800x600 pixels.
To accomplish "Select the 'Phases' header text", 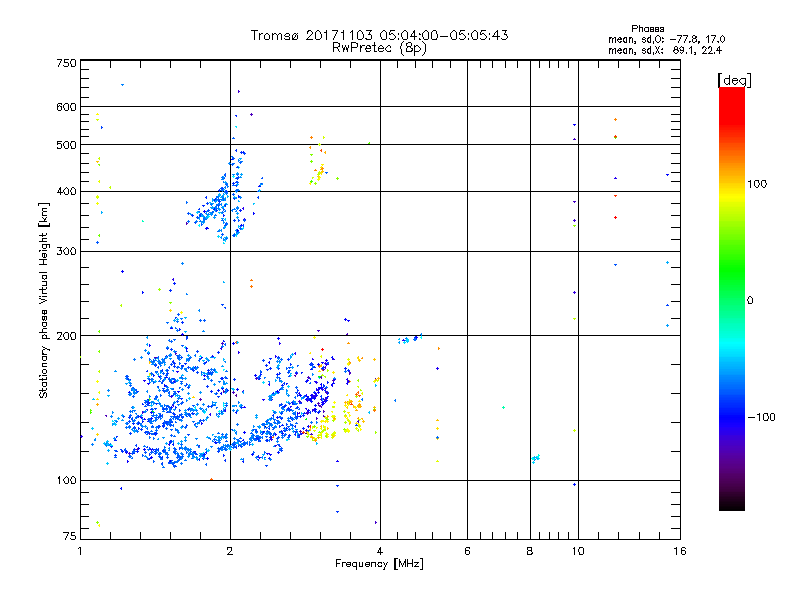I will point(647,29).
